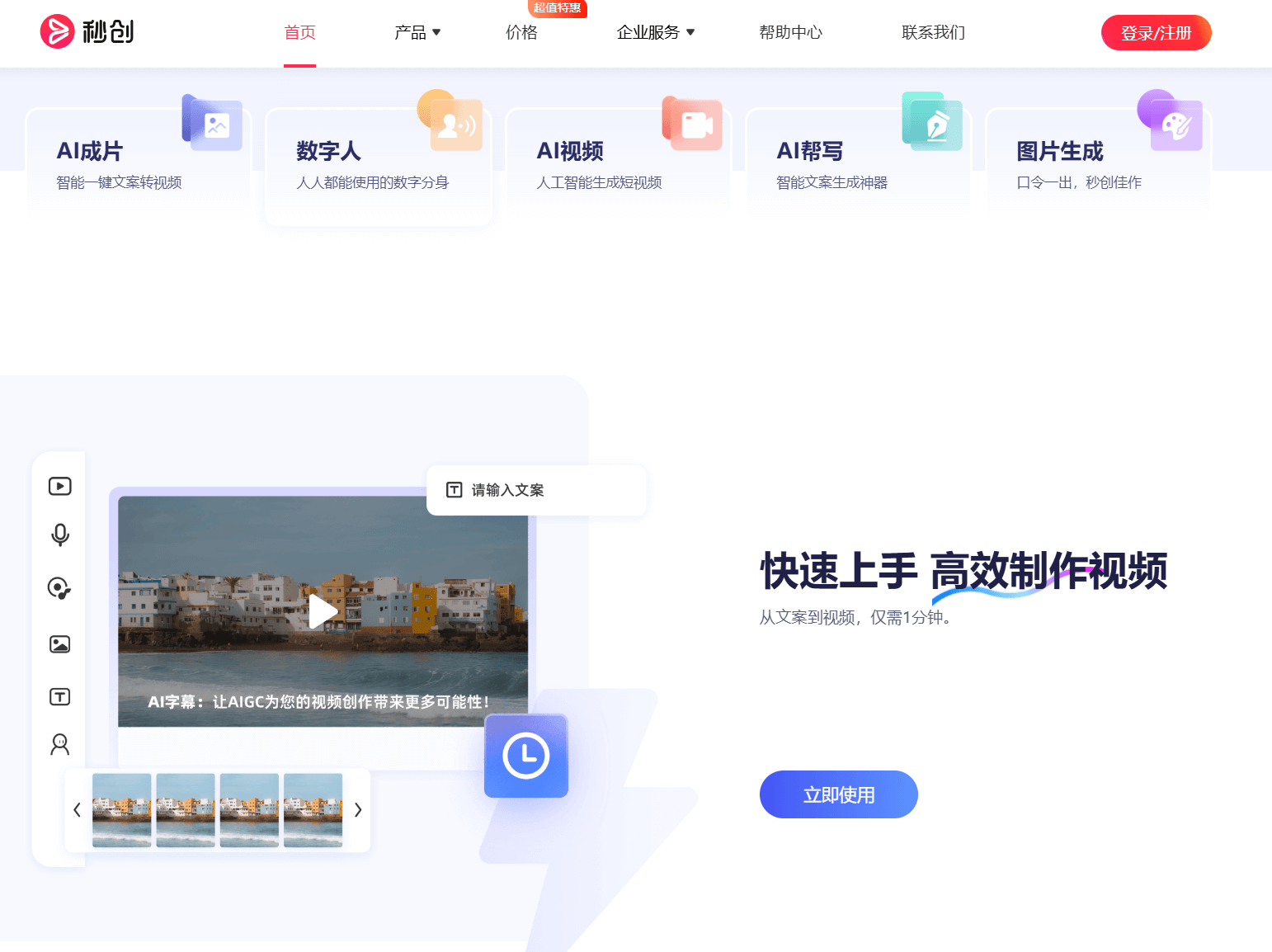Click the 立即使用 button

(x=838, y=794)
